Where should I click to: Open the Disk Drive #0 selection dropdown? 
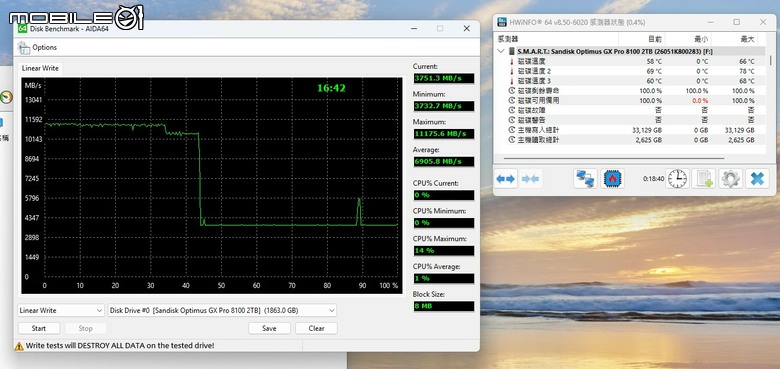tap(222, 310)
